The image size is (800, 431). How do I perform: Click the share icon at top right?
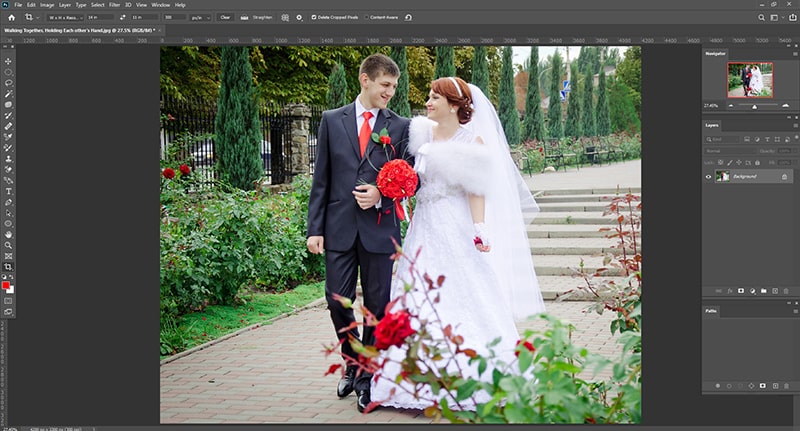(792, 17)
